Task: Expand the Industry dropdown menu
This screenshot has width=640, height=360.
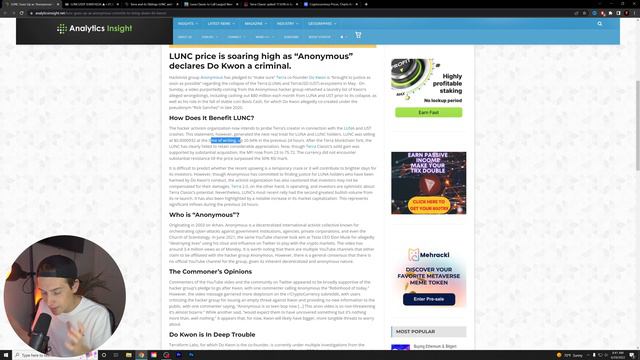Action: click(x=288, y=24)
